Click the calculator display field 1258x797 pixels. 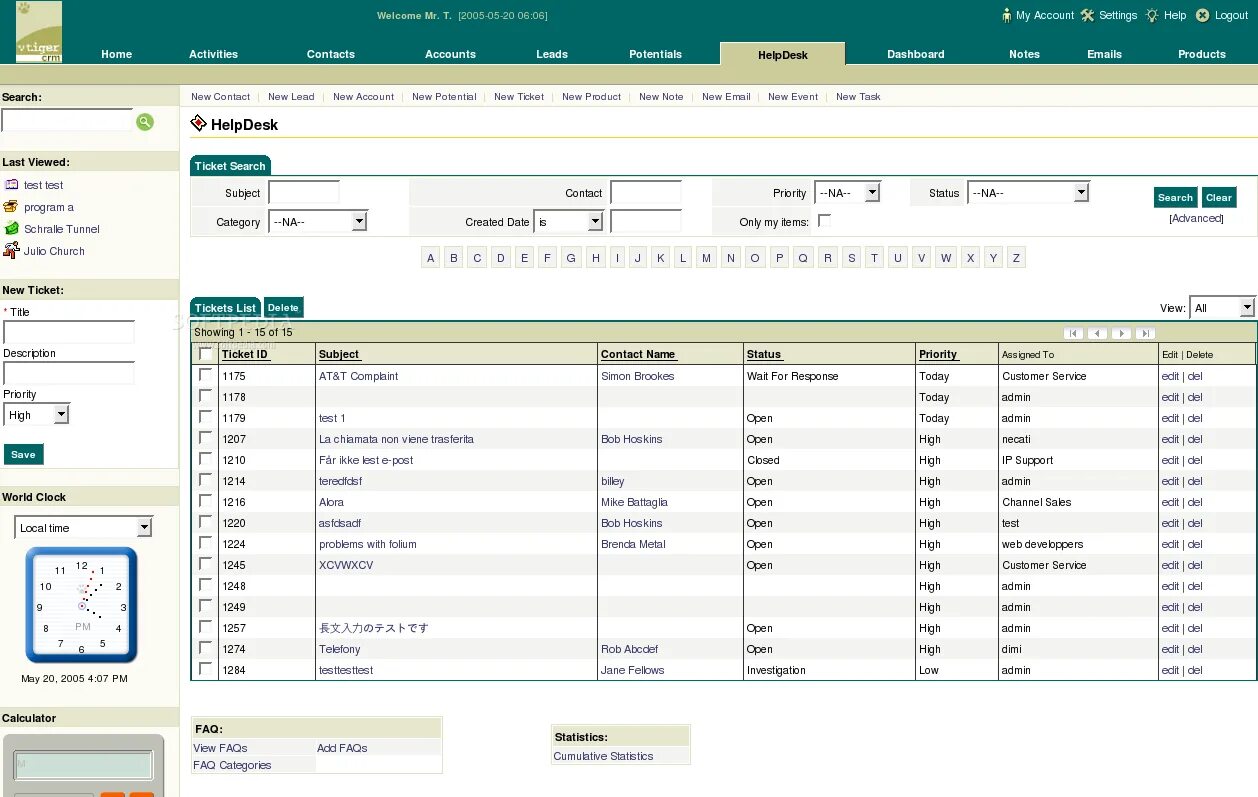click(83, 765)
